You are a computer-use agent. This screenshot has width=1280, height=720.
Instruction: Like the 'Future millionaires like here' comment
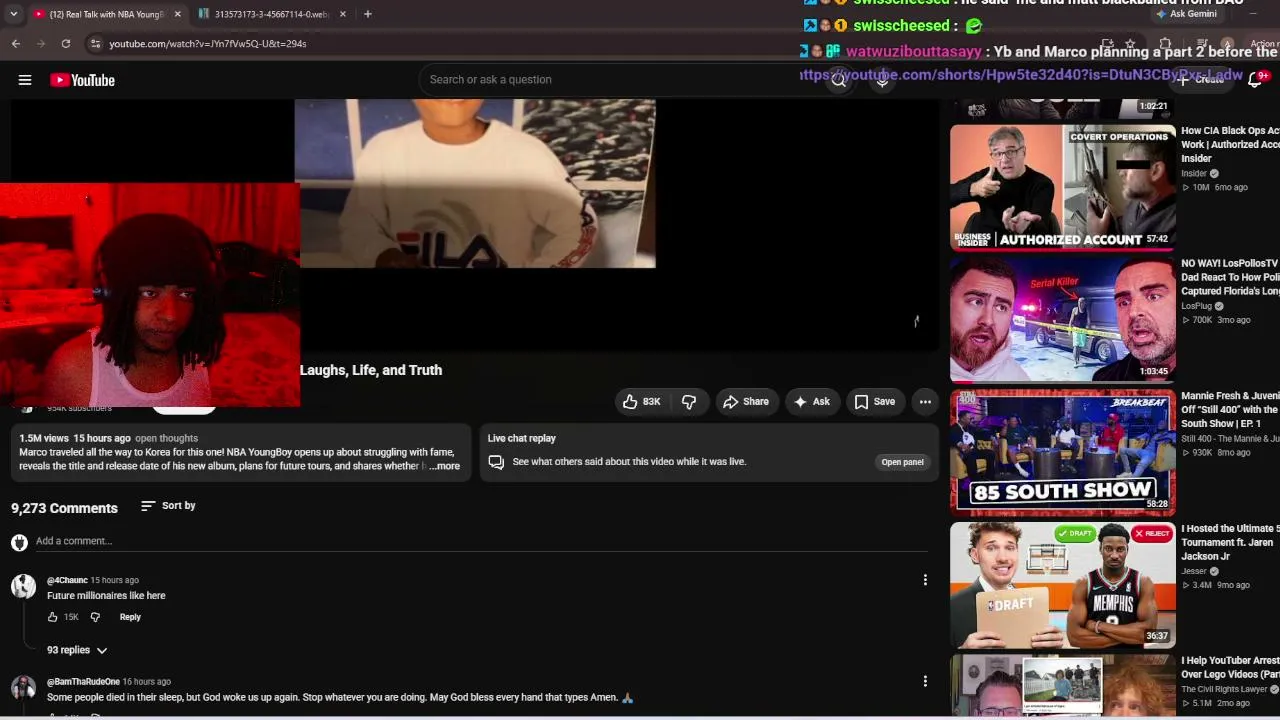click(x=53, y=617)
